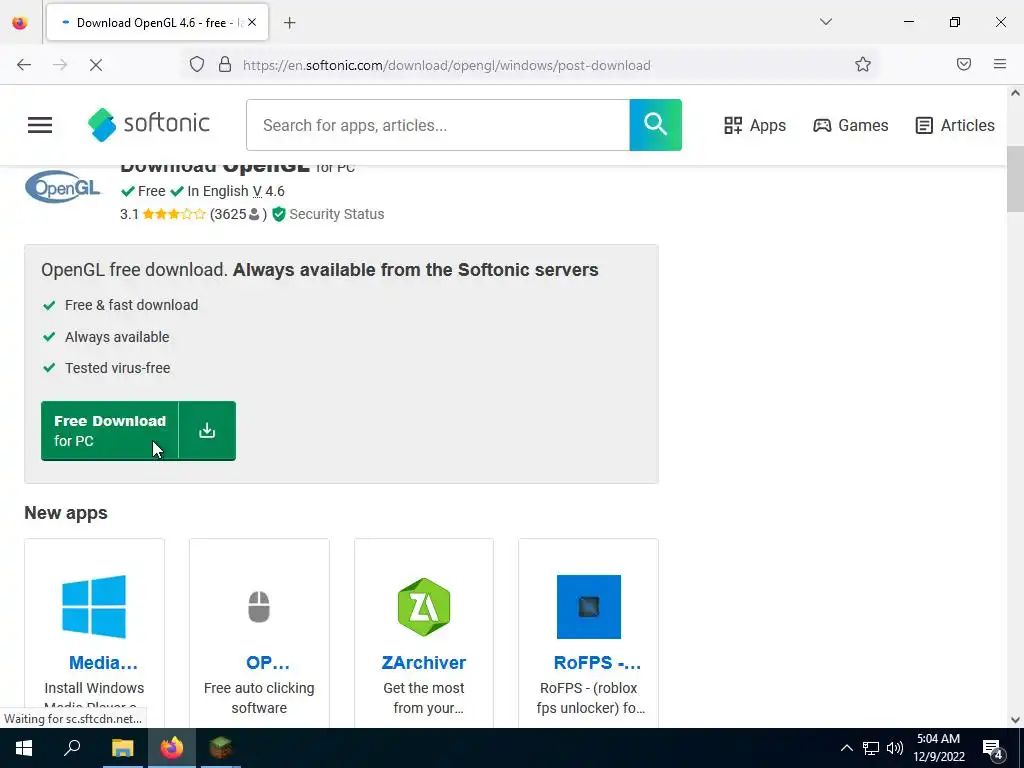Viewport: 1024px width, 768px height.
Task: Click the 'Always available' bullet text
Action: 117,337
